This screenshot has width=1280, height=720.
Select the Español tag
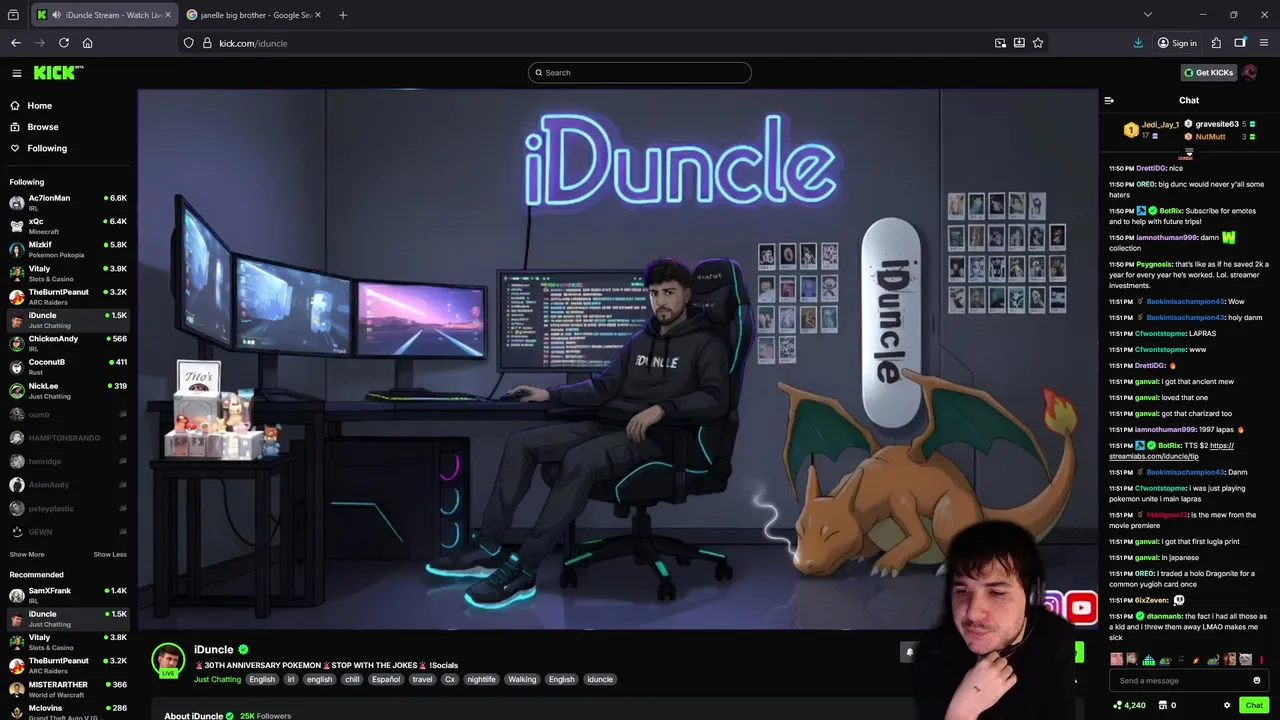[386, 679]
